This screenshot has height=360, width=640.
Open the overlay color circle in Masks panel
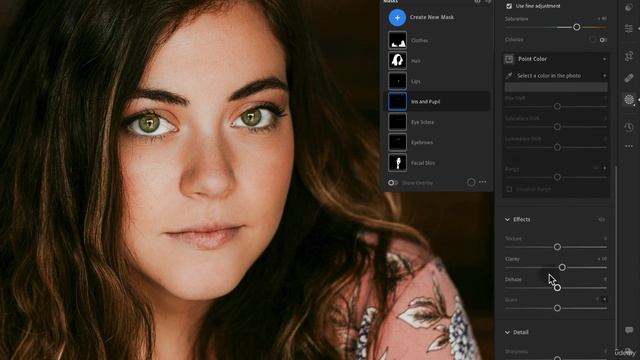[x=471, y=182]
